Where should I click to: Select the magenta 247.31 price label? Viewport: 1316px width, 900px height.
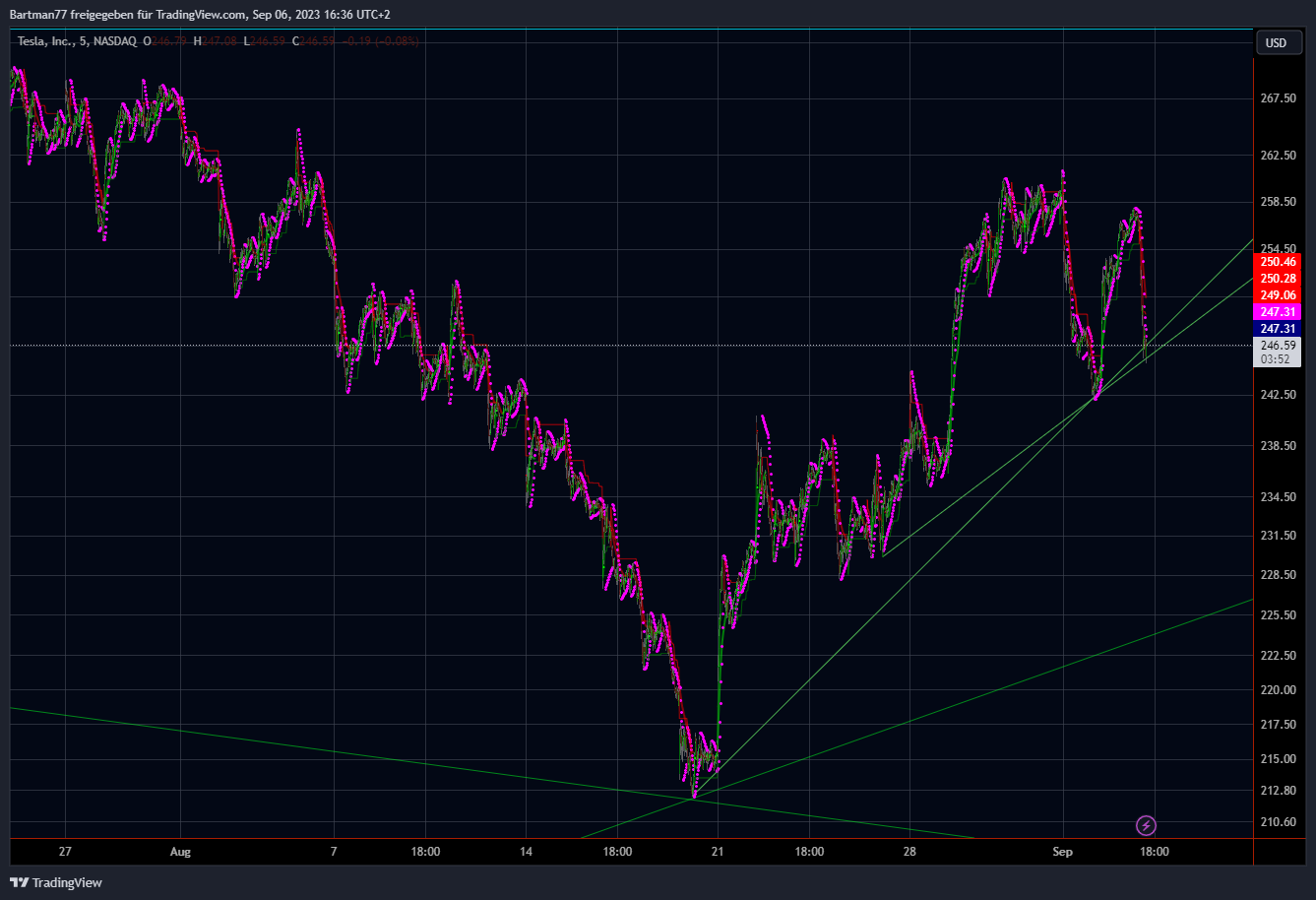(x=1278, y=311)
